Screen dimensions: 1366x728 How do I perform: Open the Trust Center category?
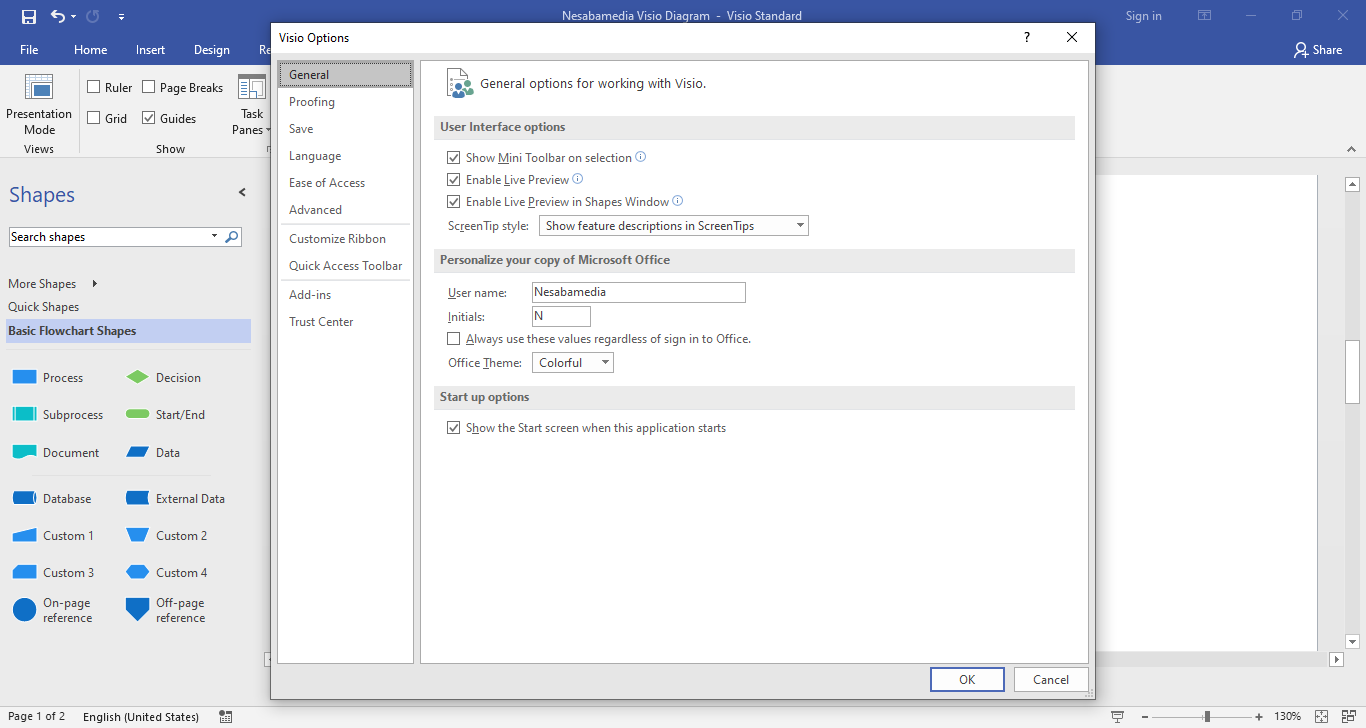pos(321,322)
